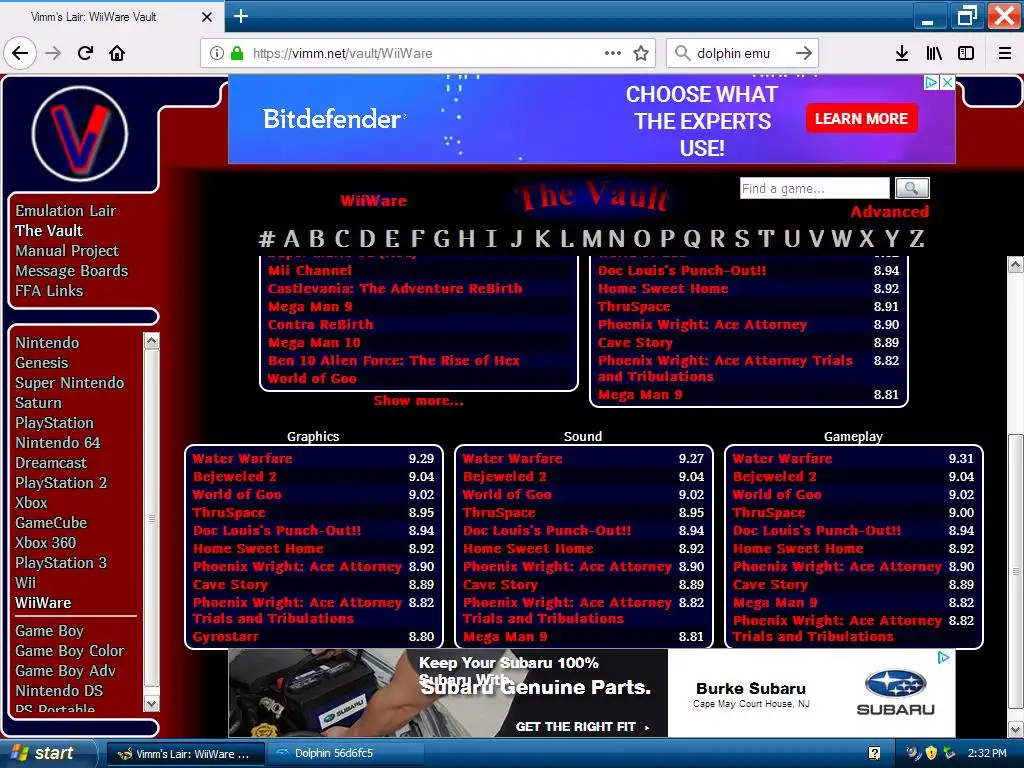1024x768 pixels.
Task: Click the system list scroll down arrow
Action: coord(152,703)
